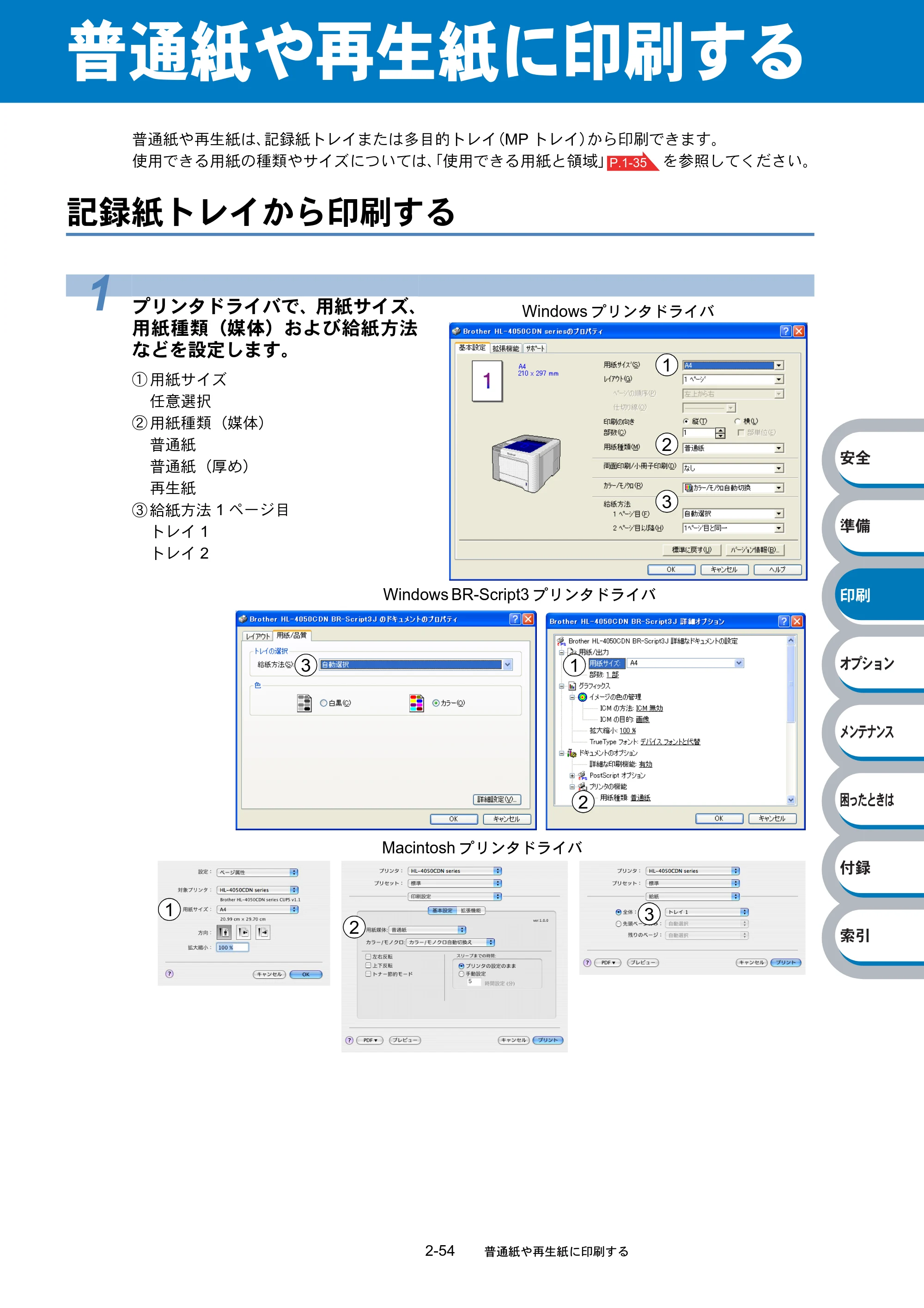Select 横 landscape radio button
The image size is (924, 1308).
pyautogui.click(x=737, y=421)
